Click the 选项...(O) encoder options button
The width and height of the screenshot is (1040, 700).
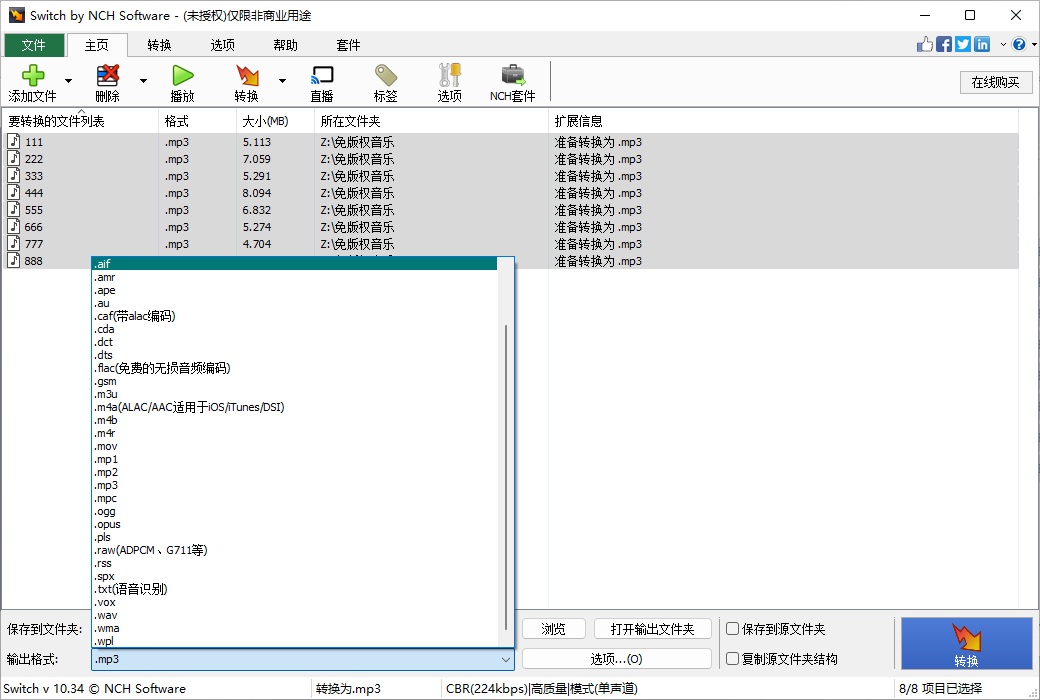click(x=616, y=659)
